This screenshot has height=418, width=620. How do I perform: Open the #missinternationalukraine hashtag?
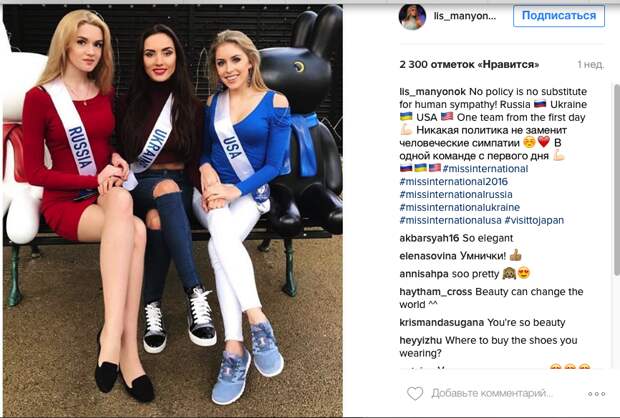(459, 208)
